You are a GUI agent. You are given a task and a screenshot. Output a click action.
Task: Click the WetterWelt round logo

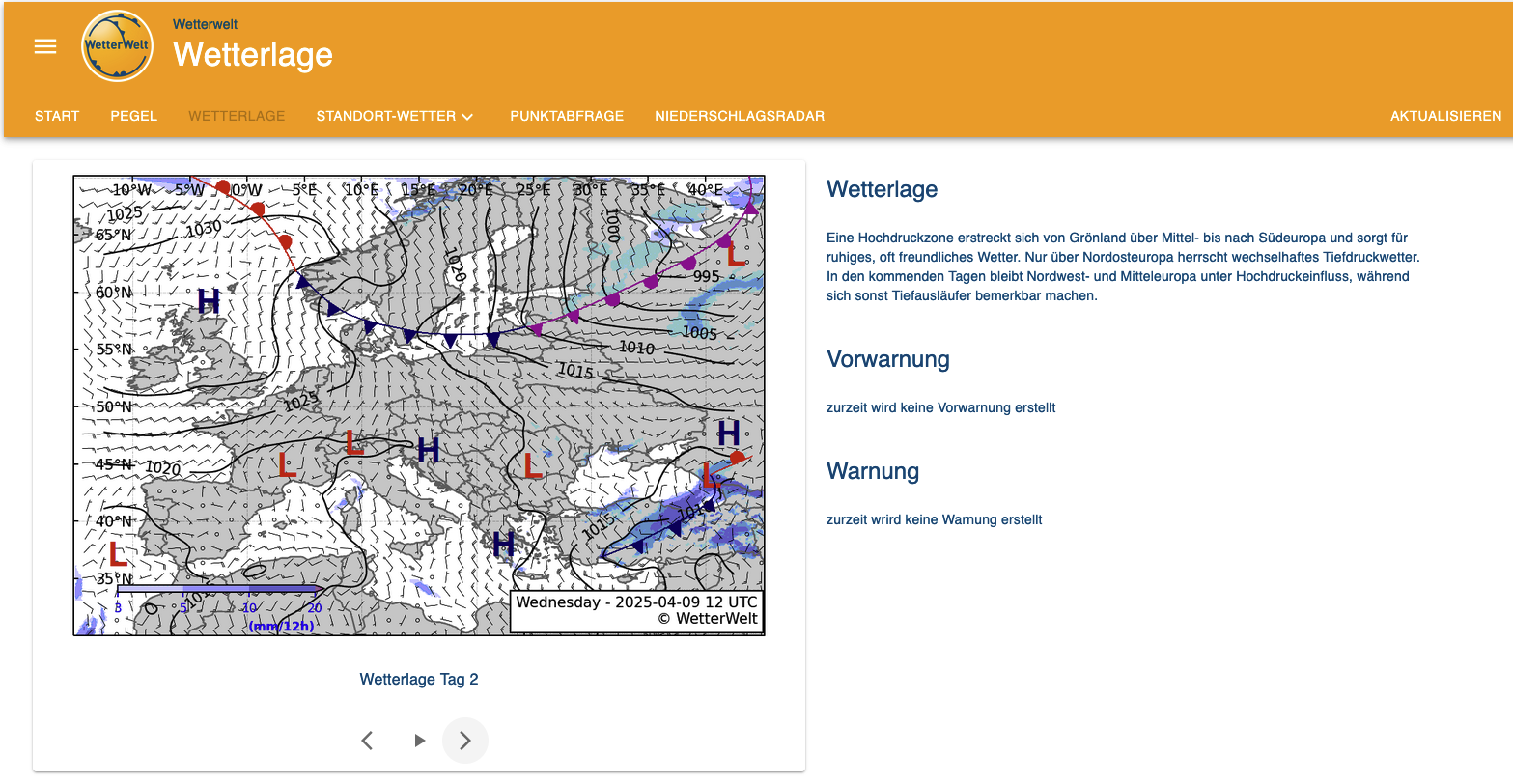coord(117,46)
